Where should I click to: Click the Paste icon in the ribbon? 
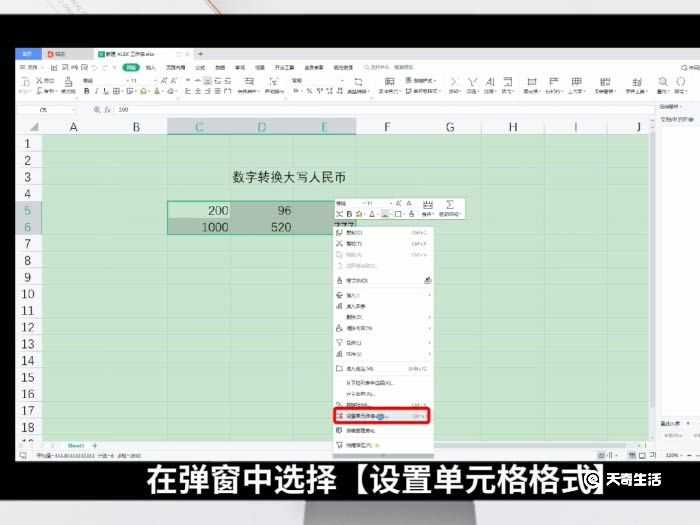(25, 81)
